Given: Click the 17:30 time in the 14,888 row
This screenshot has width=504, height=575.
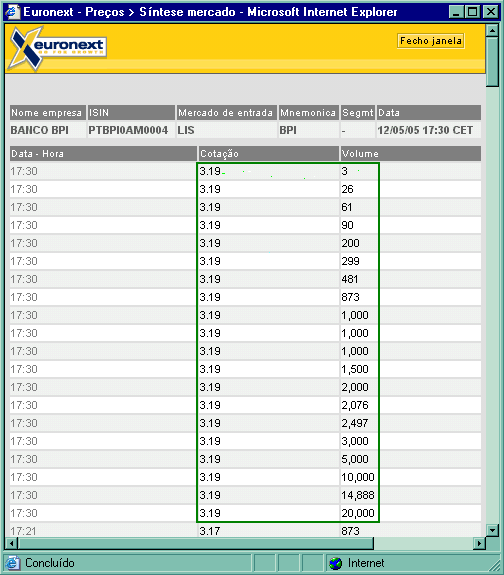Looking at the screenshot, I should pos(24,495).
